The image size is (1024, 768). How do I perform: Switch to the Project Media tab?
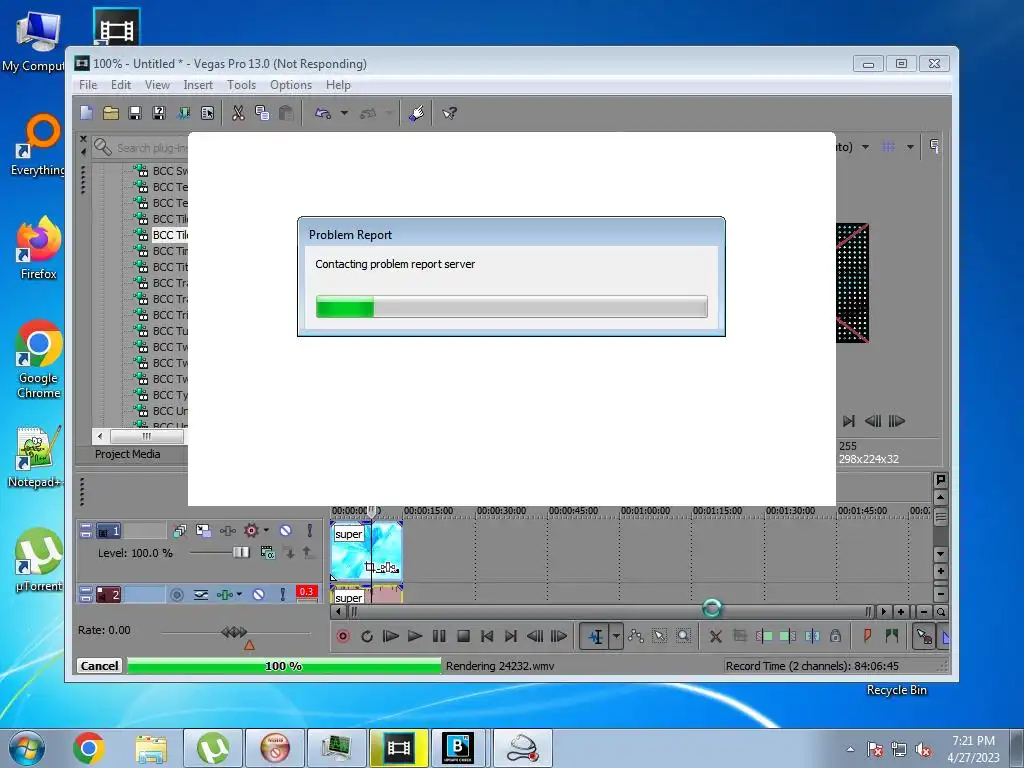click(x=127, y=454)
